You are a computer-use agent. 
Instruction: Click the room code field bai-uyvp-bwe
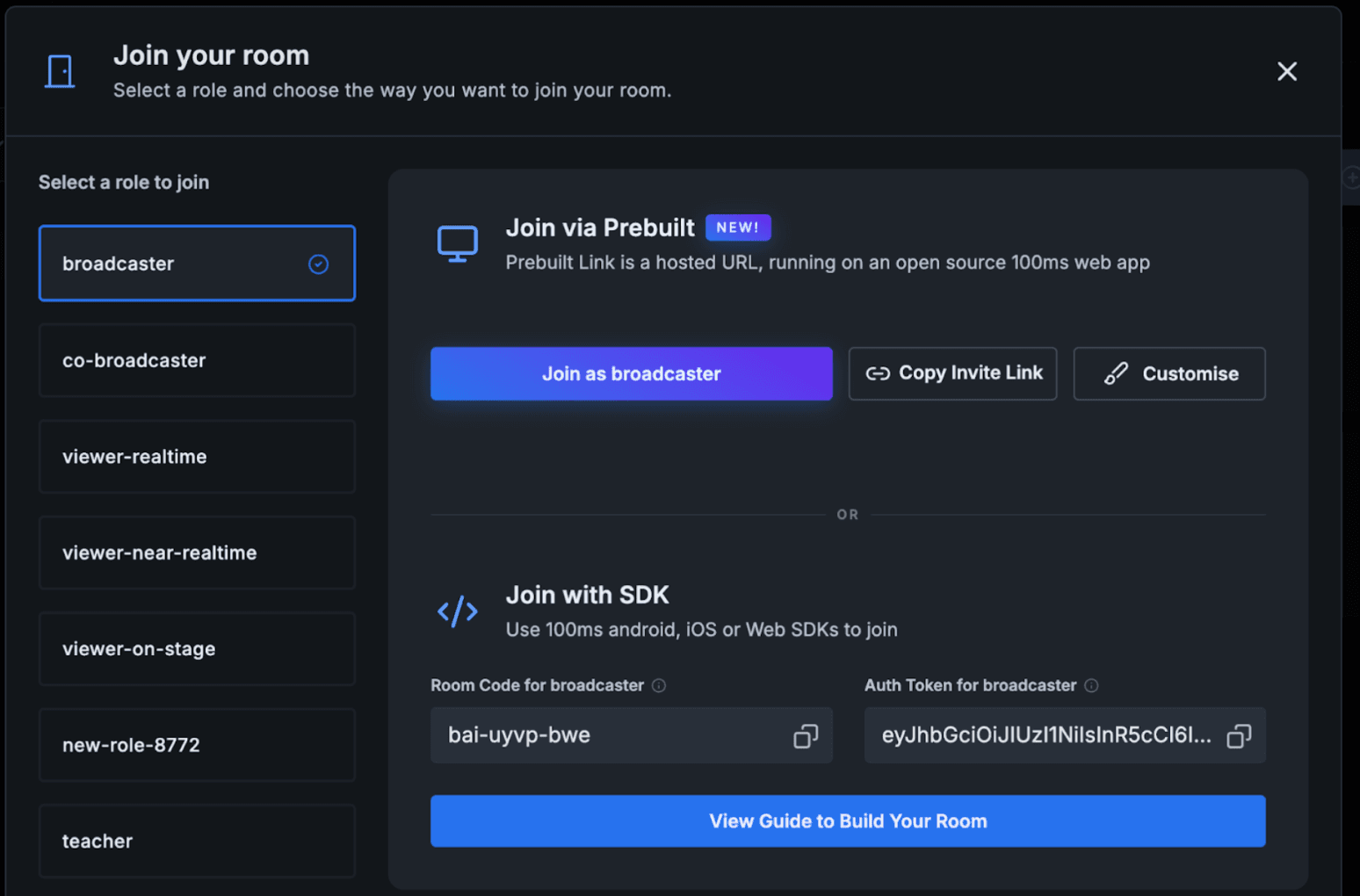(x=632, y=735)
